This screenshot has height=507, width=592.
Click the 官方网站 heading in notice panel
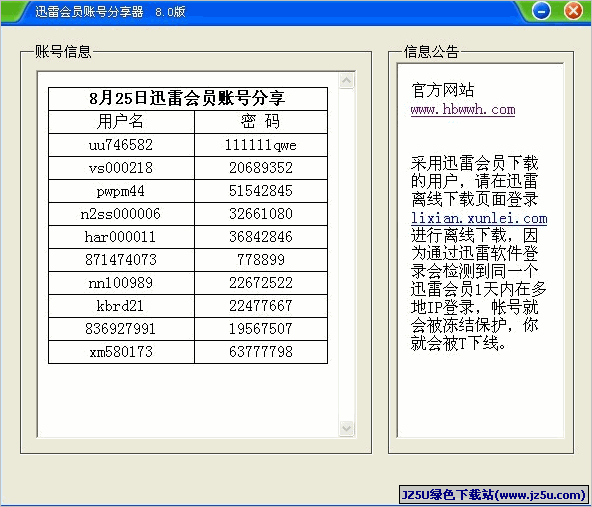pyautogui.click(x=442, y=90)
